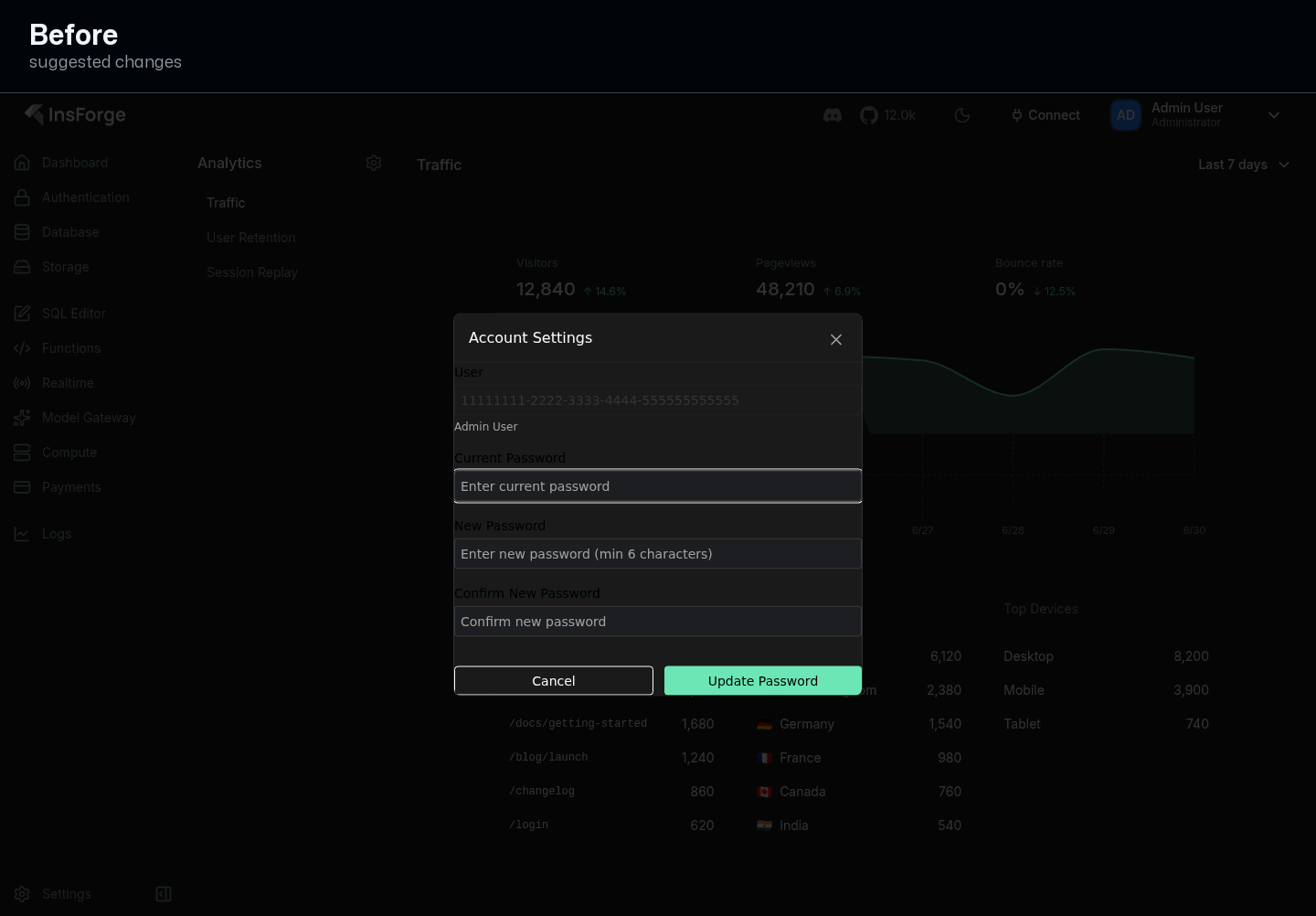The height and width of the screenshot is (916, 1316).
Task: Expand the Admin User menu chevron
Action: pos(1274,115)
